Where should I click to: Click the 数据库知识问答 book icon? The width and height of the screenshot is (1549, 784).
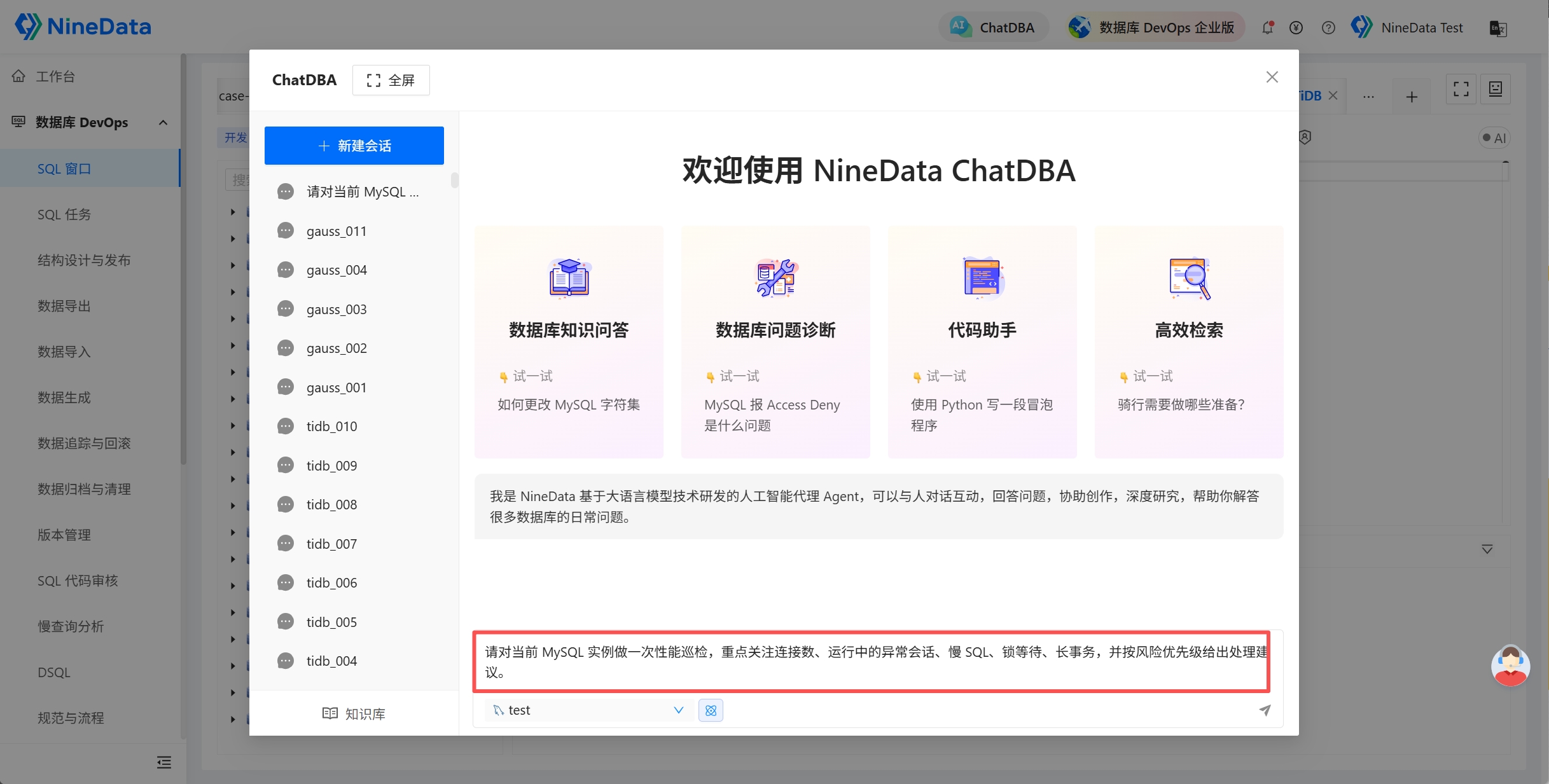click(569, 278)
